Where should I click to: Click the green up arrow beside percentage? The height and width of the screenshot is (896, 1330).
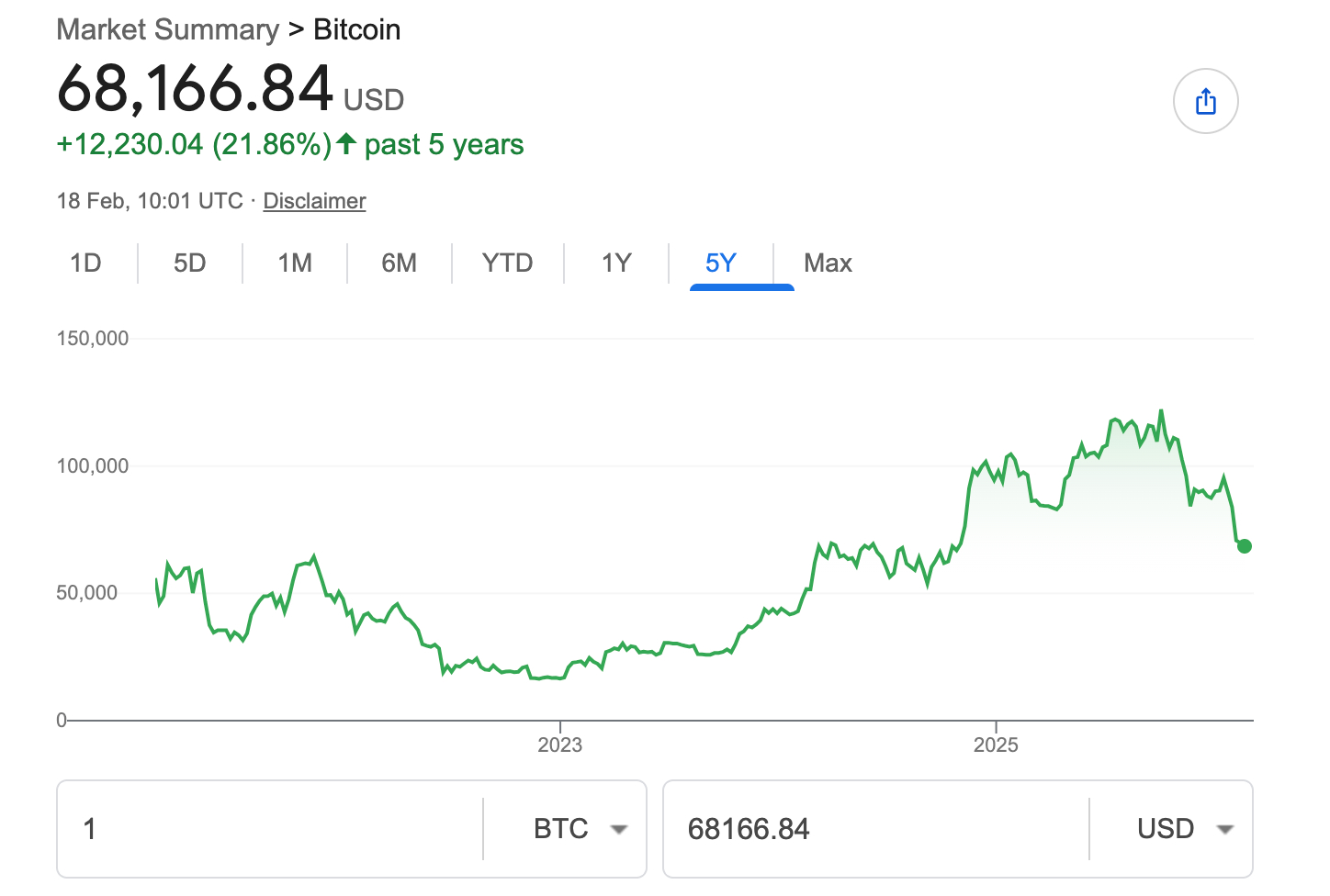click(346, 144)
